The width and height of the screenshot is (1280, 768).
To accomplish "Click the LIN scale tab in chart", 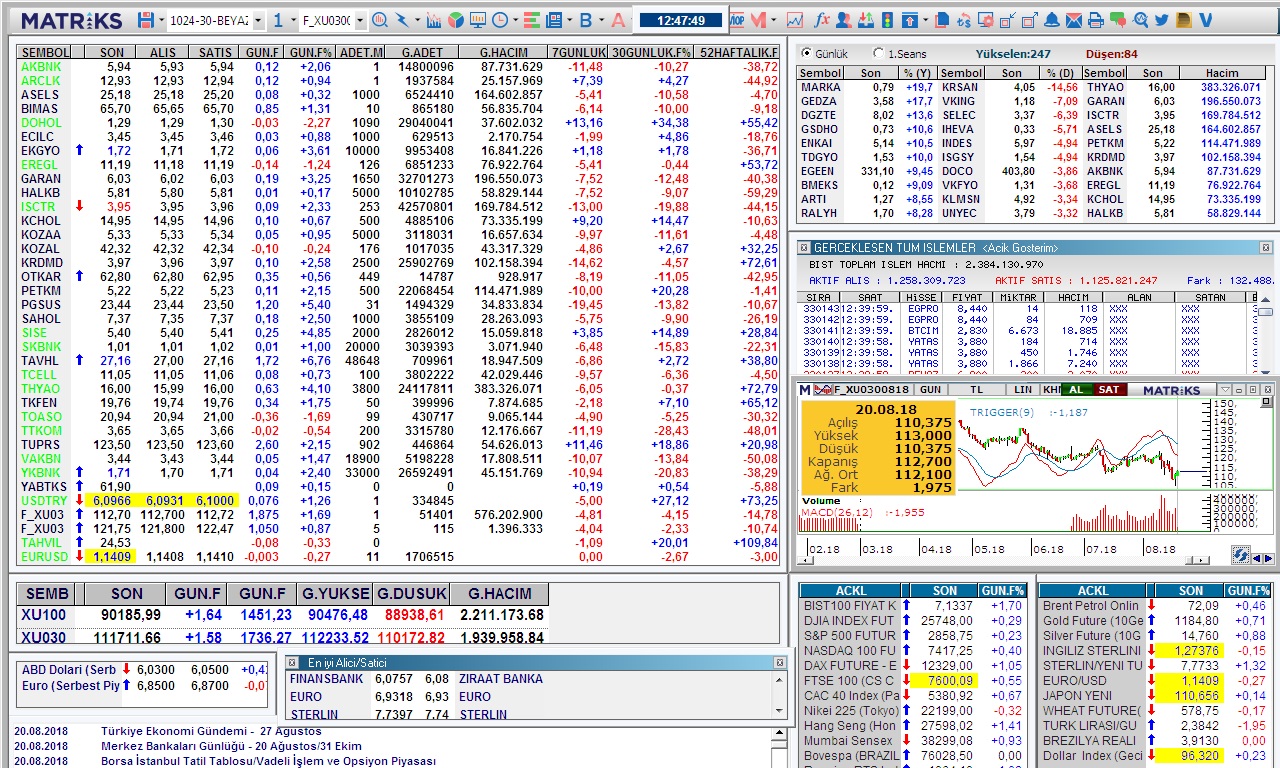I will (x=1023, y=389).
